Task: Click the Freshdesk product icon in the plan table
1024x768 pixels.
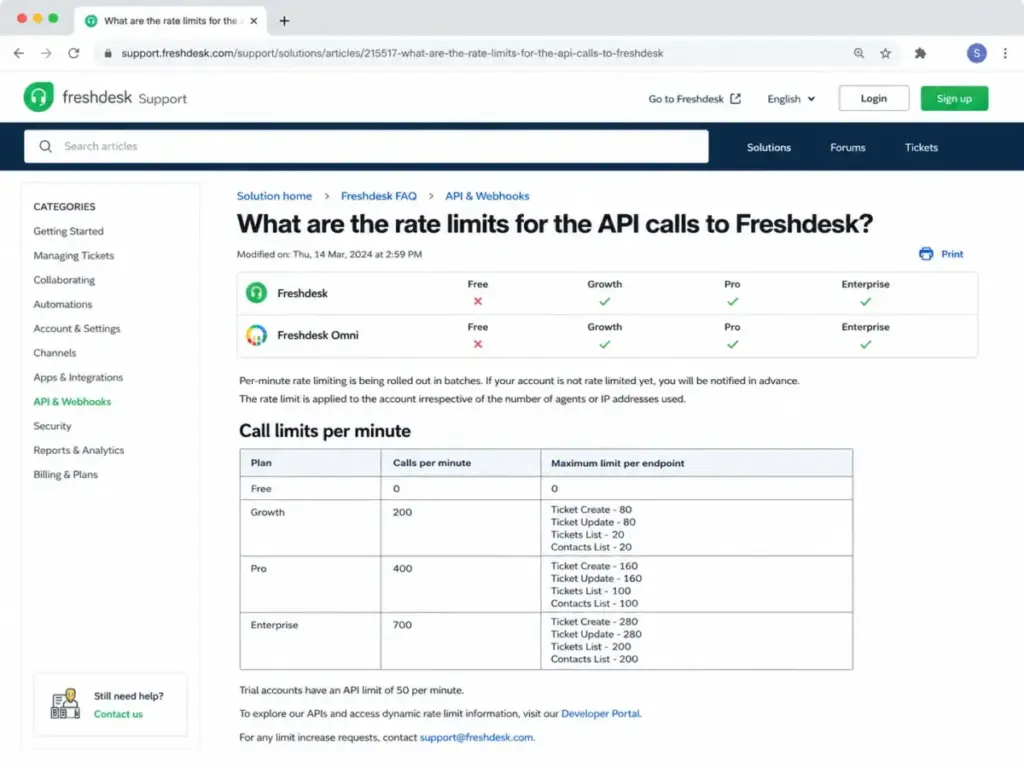Action: [257, 293]
